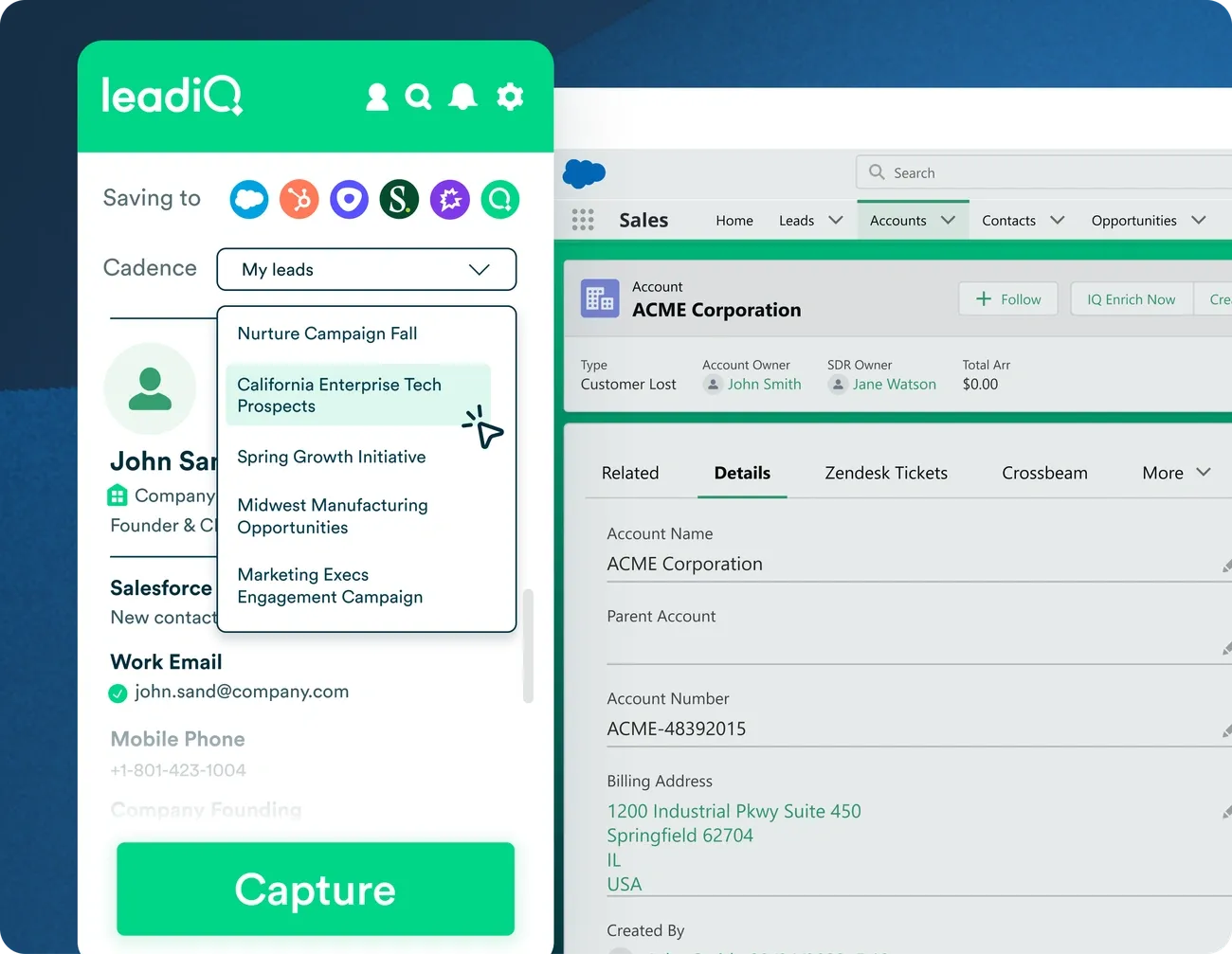The width and height of the screenshot is (1232, 954).
Task: Click the Salesforce Search field
Action: coord(1042,172)
